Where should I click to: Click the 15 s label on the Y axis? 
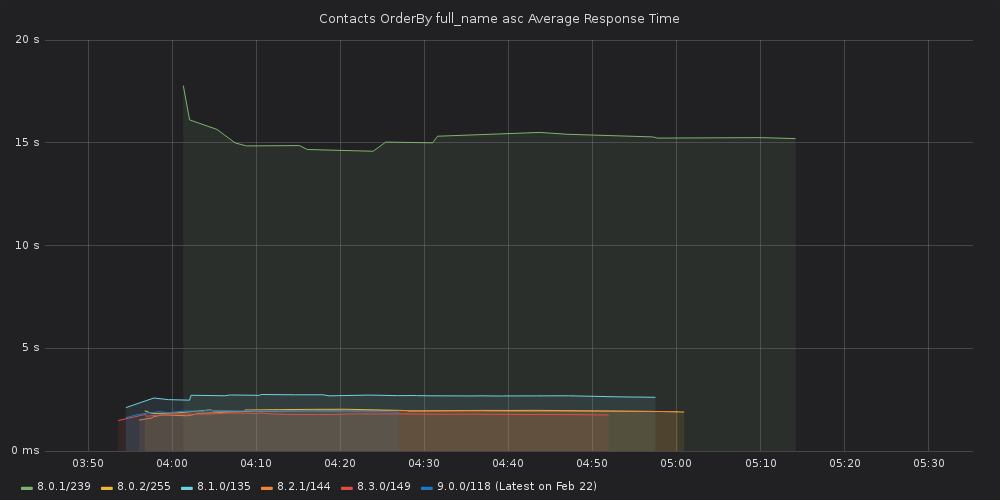point(29,143)
